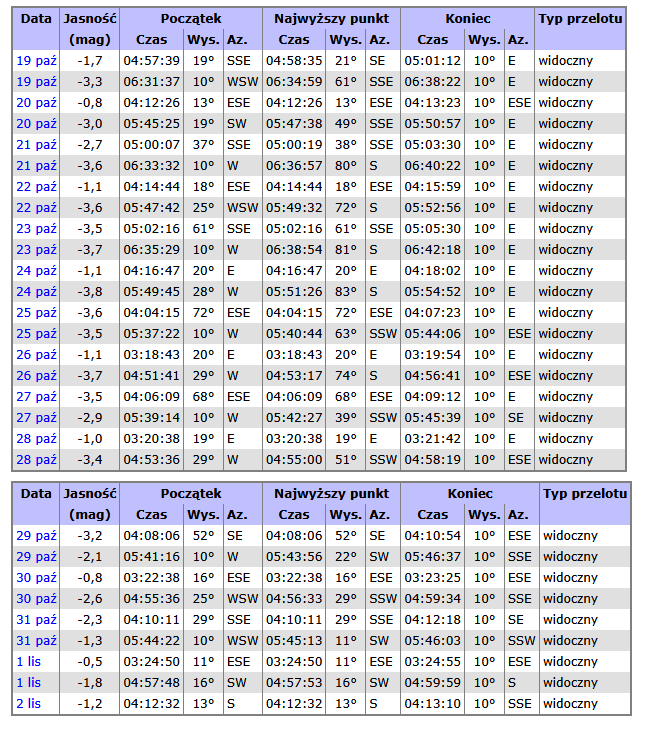The image size is (663, 748).
Task: Open the 30 paź link with start 03:22:38
Action: coord(36,577)
